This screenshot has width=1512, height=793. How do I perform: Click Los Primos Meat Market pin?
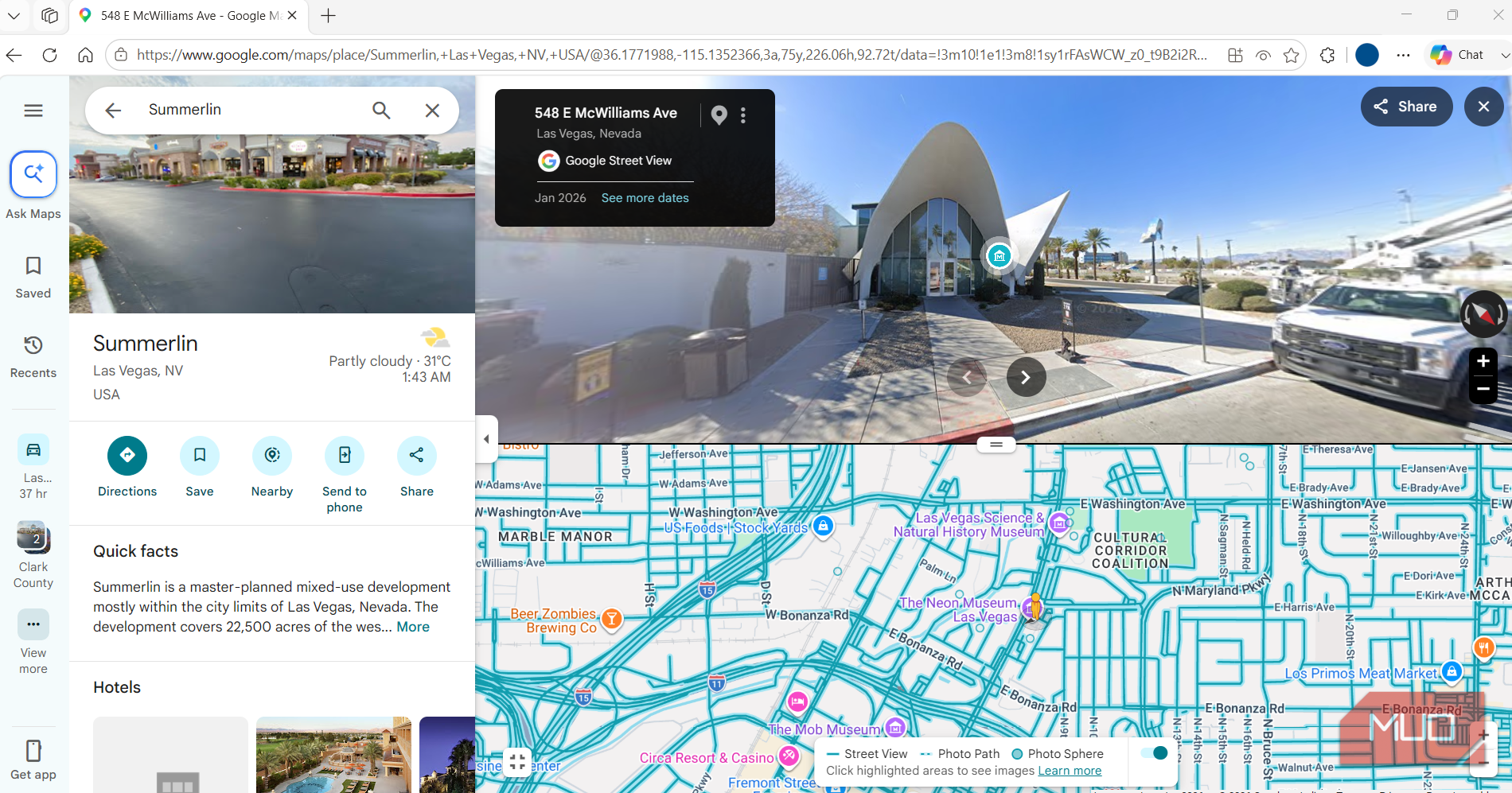(x=1452, y=672)
